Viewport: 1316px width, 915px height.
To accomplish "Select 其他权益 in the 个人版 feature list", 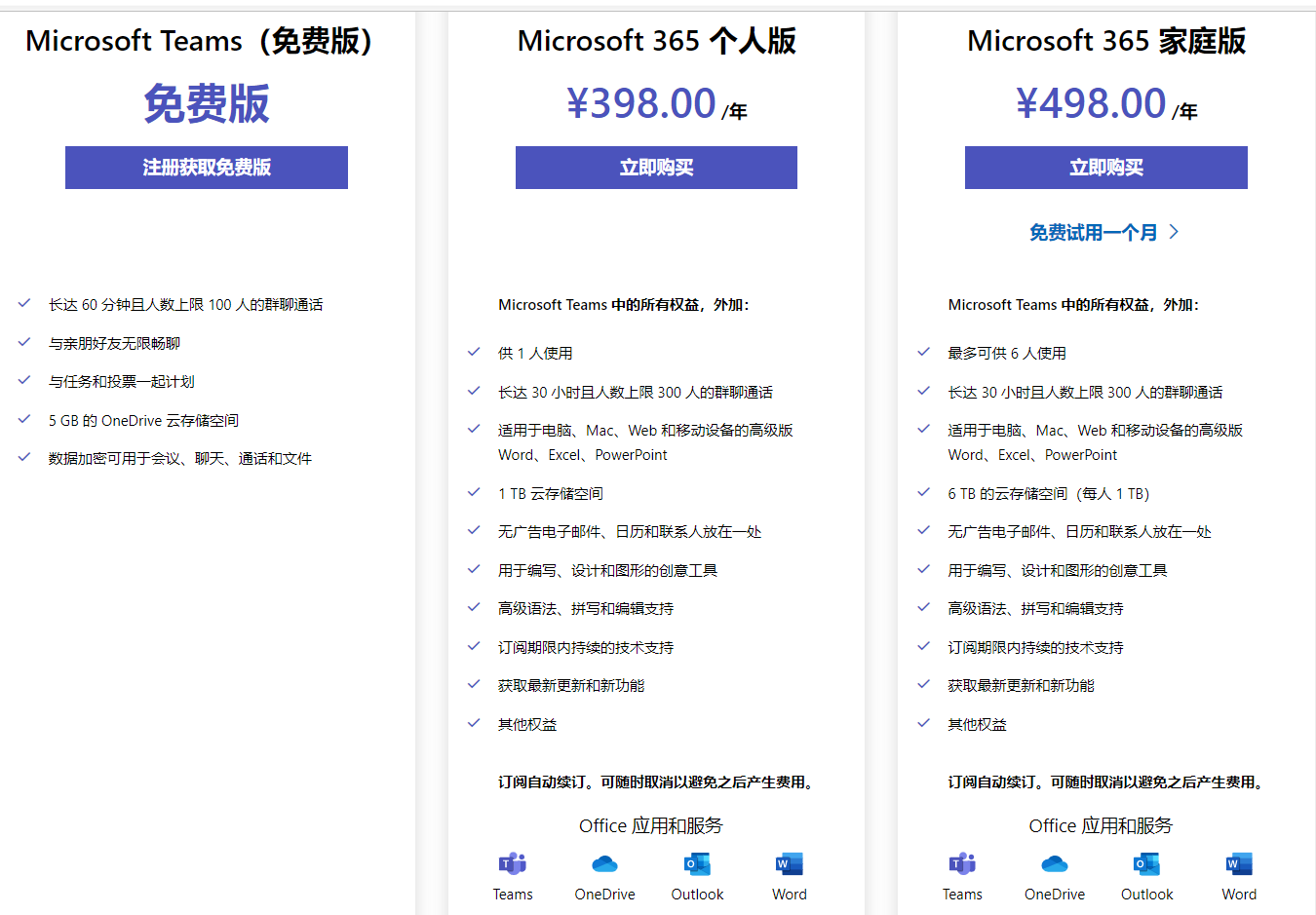I will click(527, 725).
